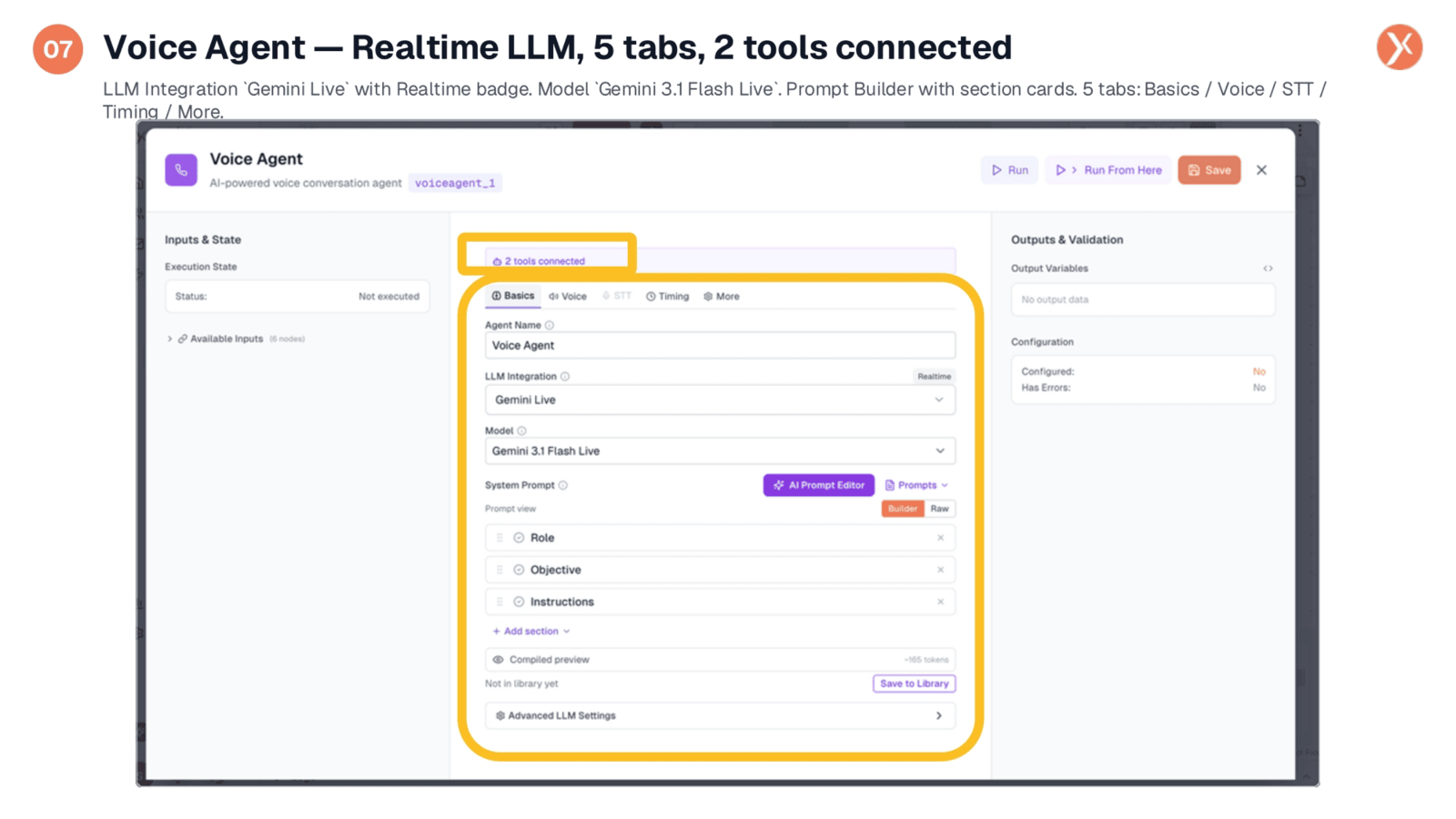Expand the Available Inputs section
Screen dimensions: 1456x819
(169, 339)
